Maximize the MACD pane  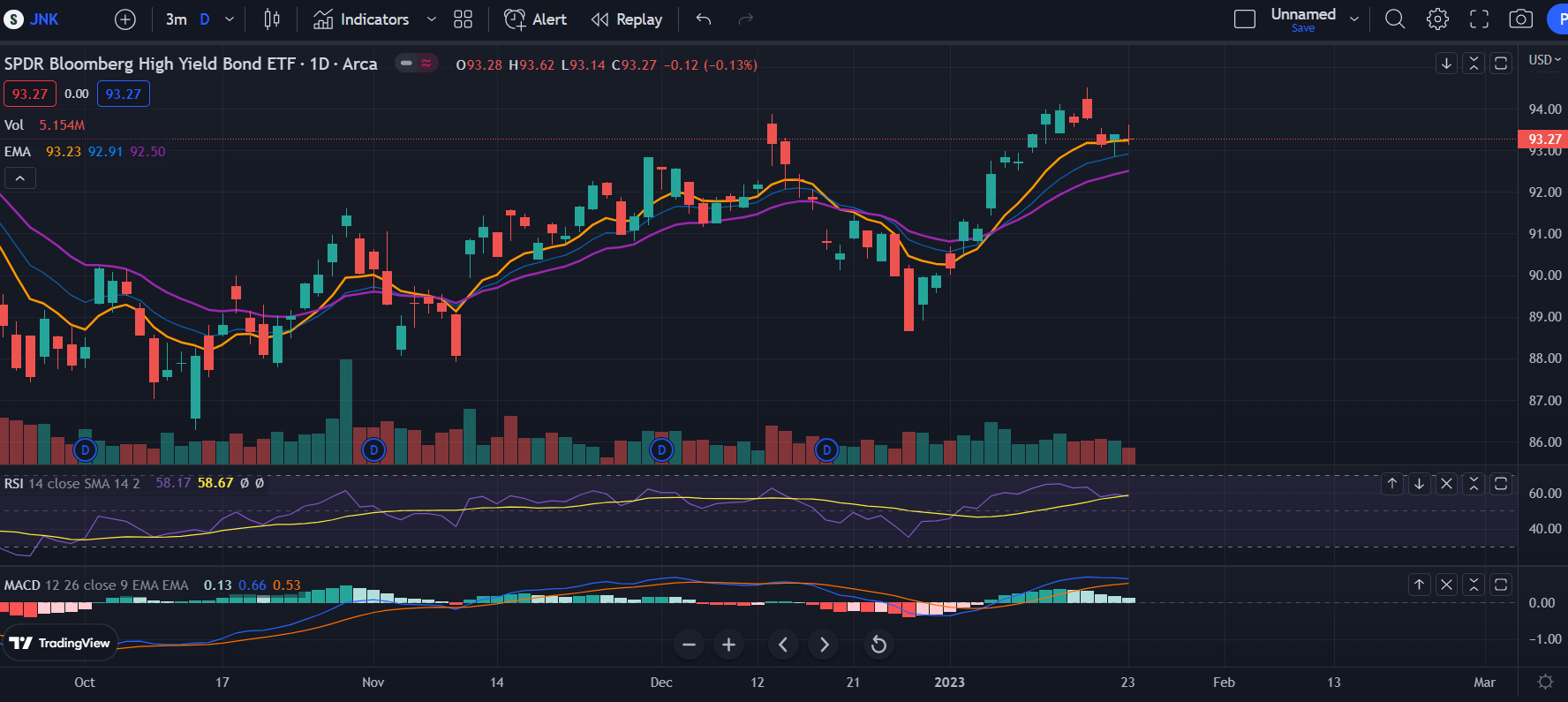tap(1501, 585)
